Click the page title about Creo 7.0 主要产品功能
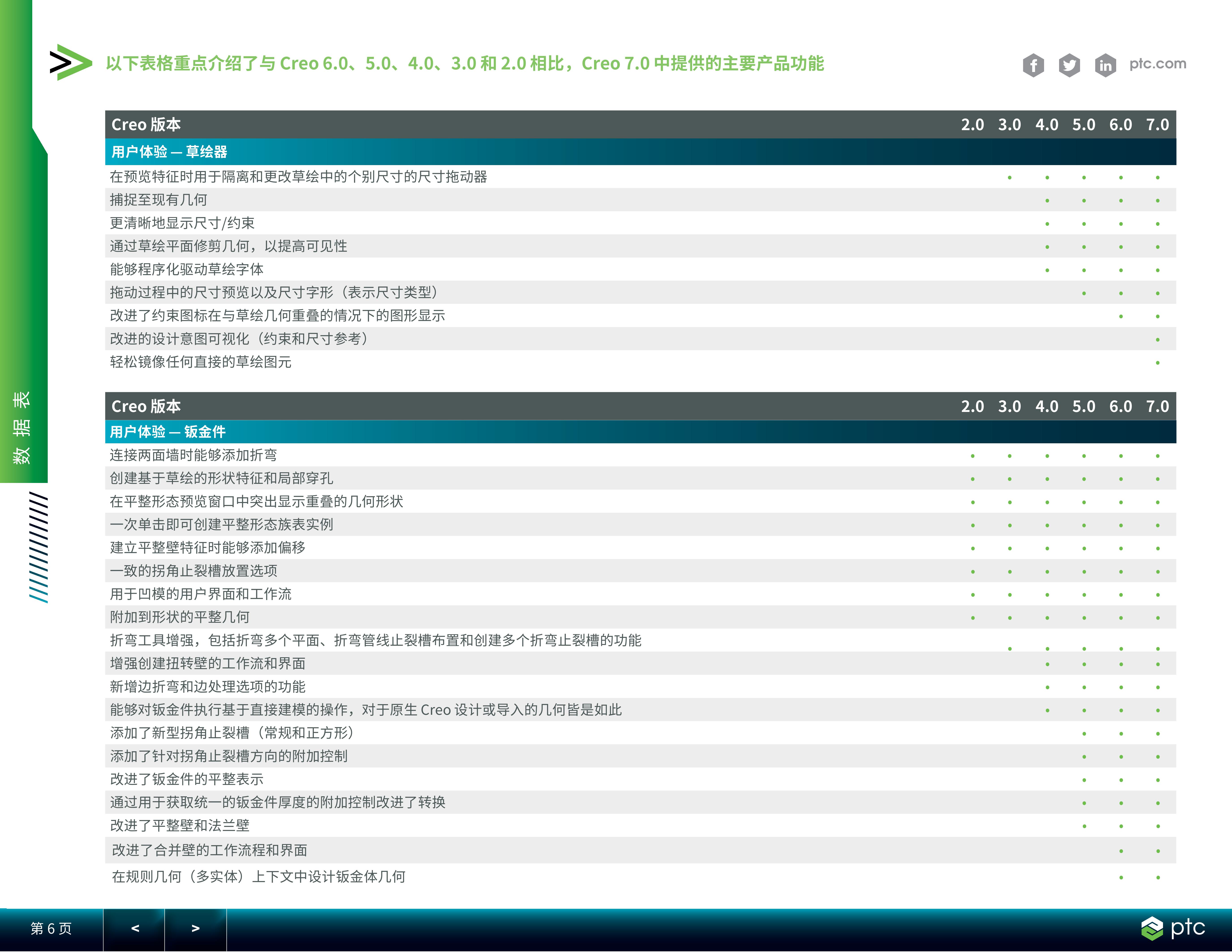1232x952 pixels. click(465, 63)
